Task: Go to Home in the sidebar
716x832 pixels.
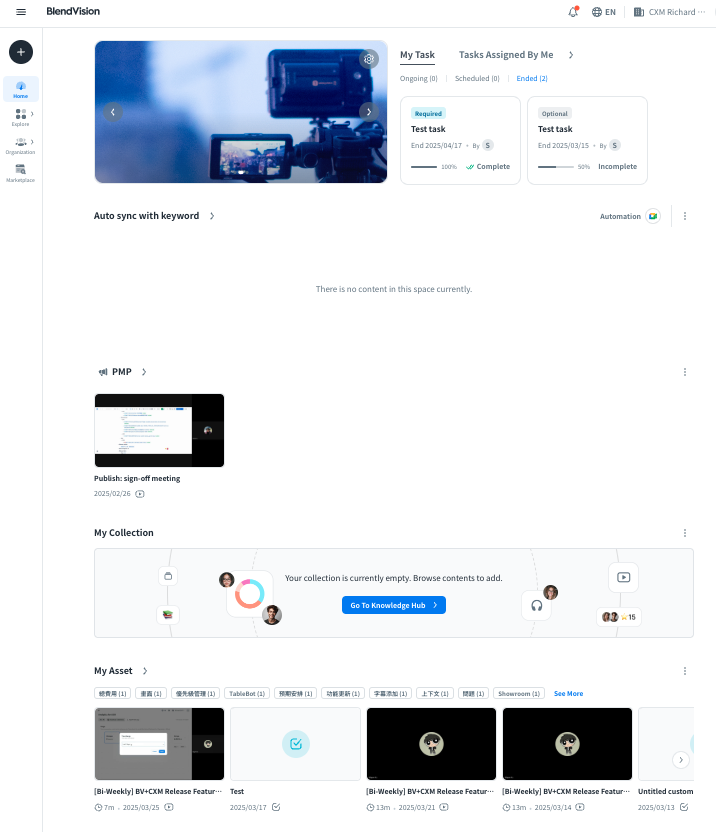Action: pyautogui.click(x=21, y=89)
